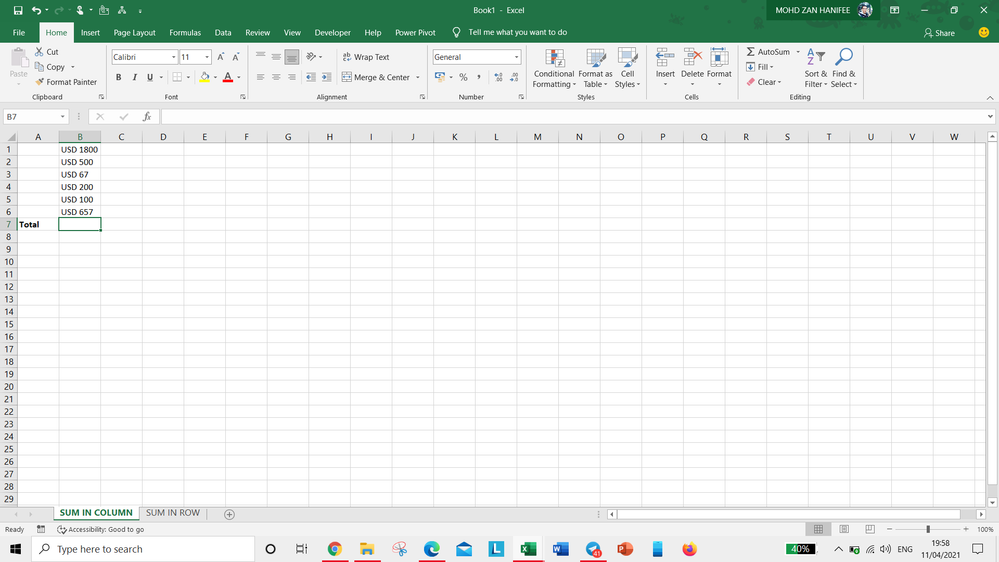Center text horizontally
999x562 pixels.
pos(276,77)
